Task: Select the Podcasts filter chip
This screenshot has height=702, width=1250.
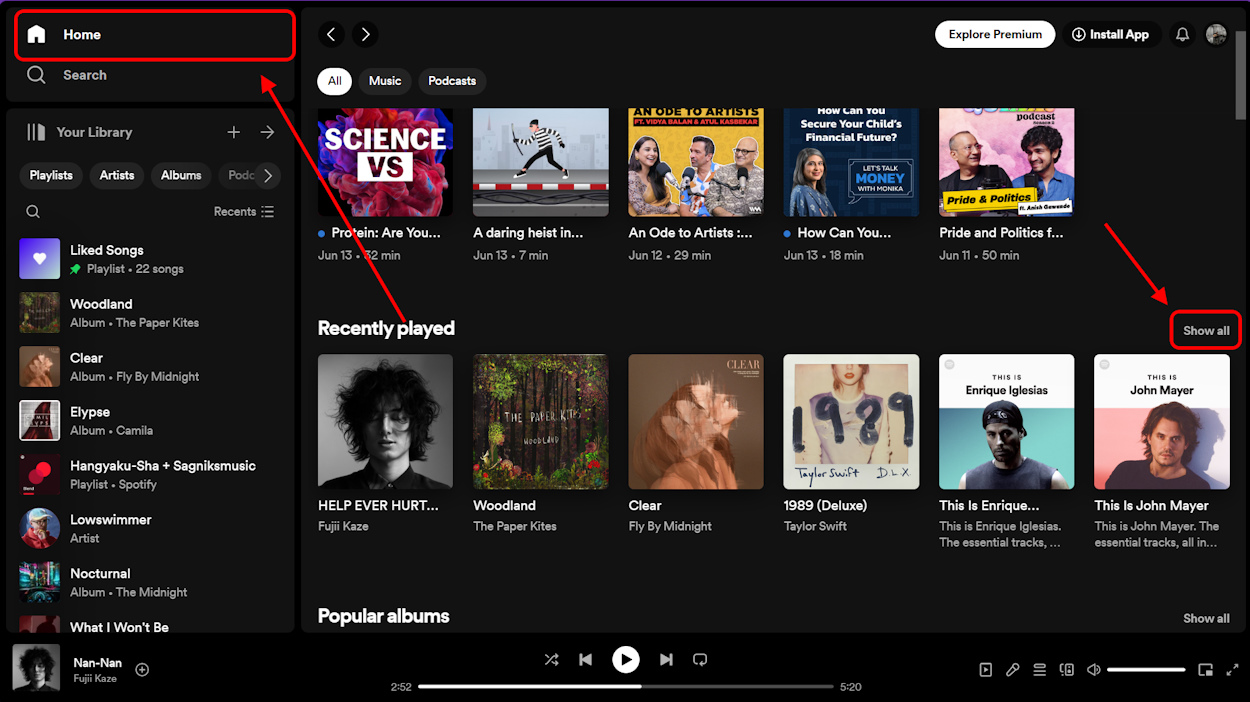Action: click(x=451, y=81)
